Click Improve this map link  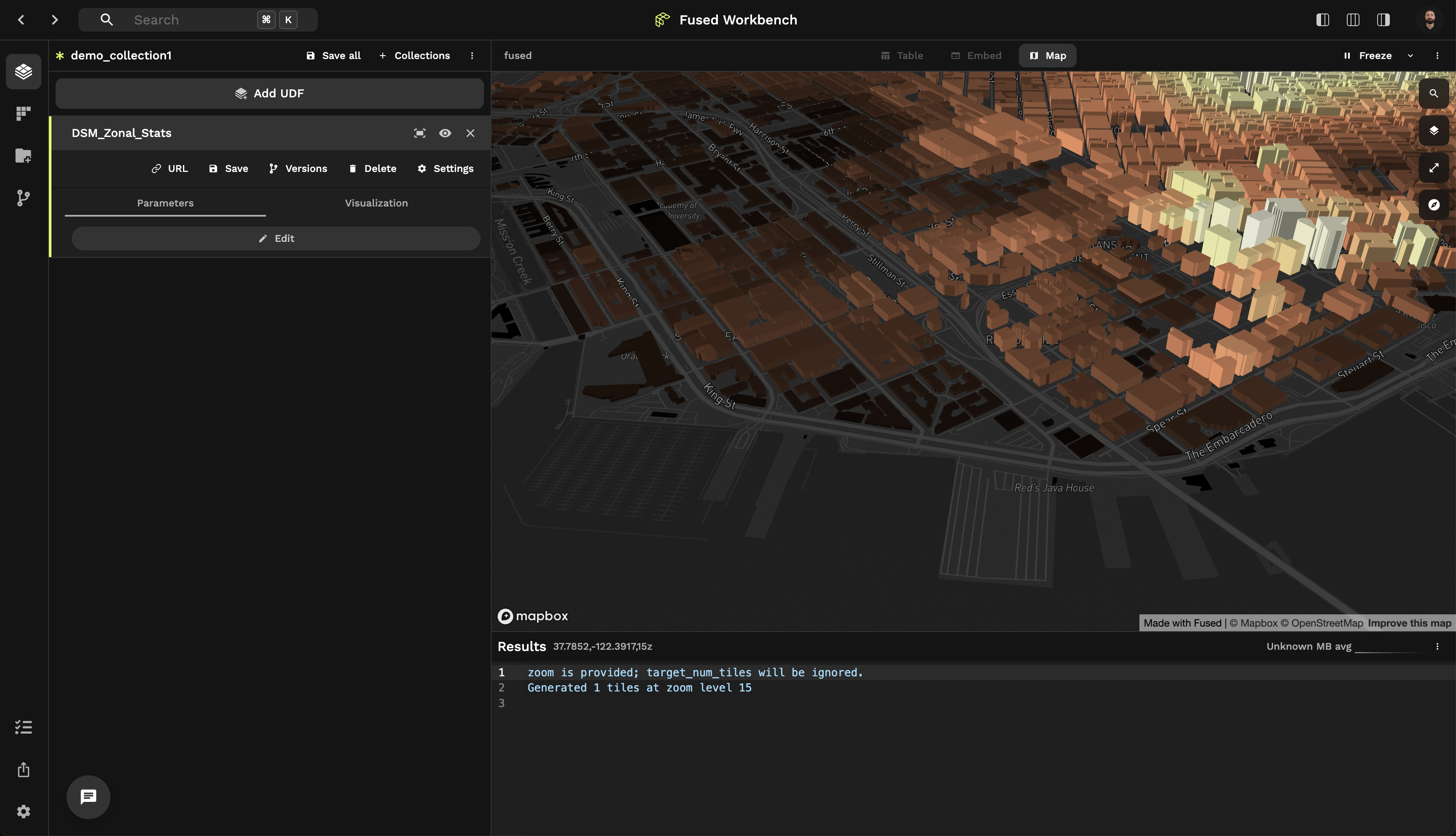1410,624
